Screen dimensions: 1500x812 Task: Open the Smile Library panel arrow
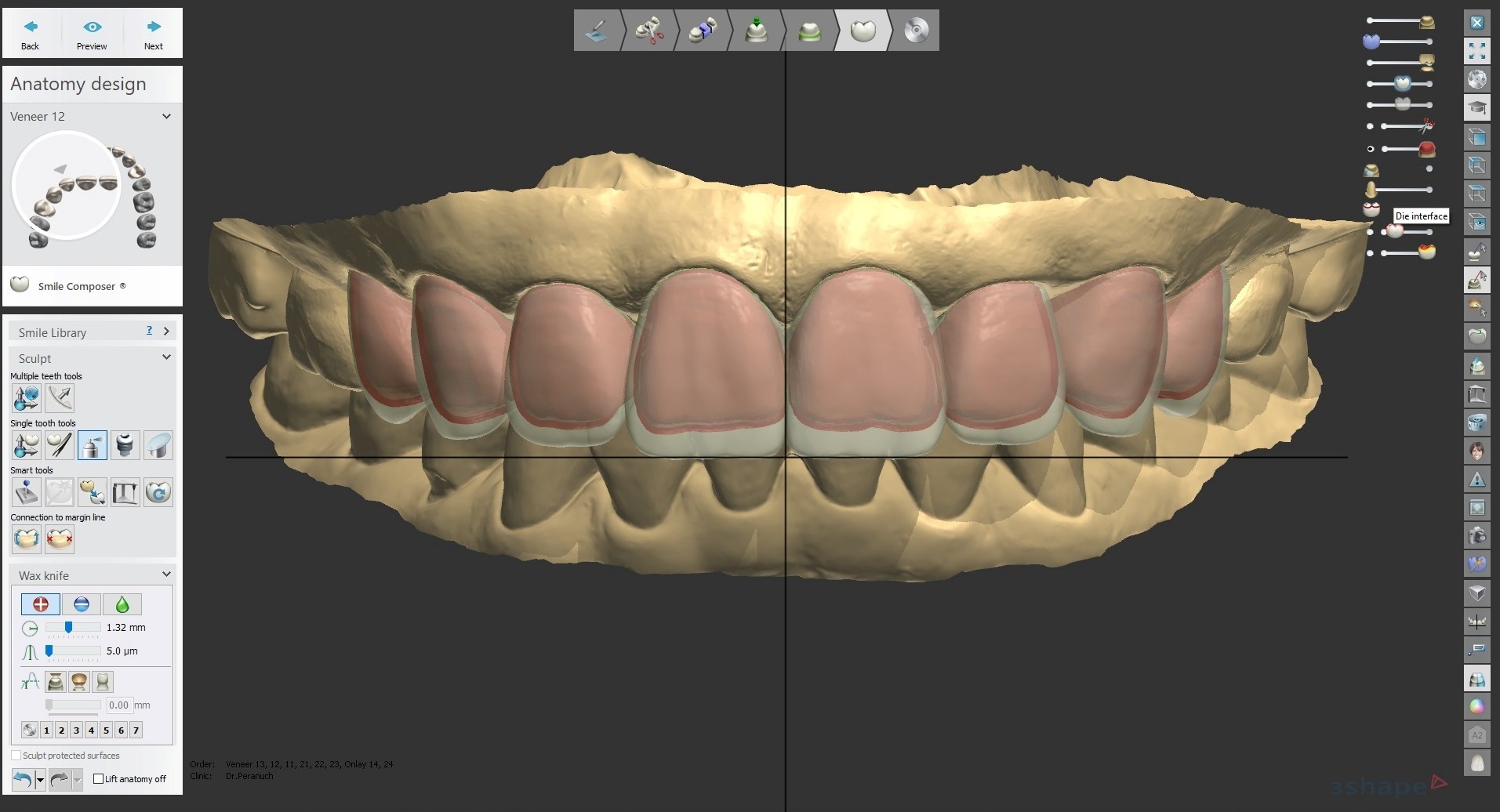(x=167, y=332)
